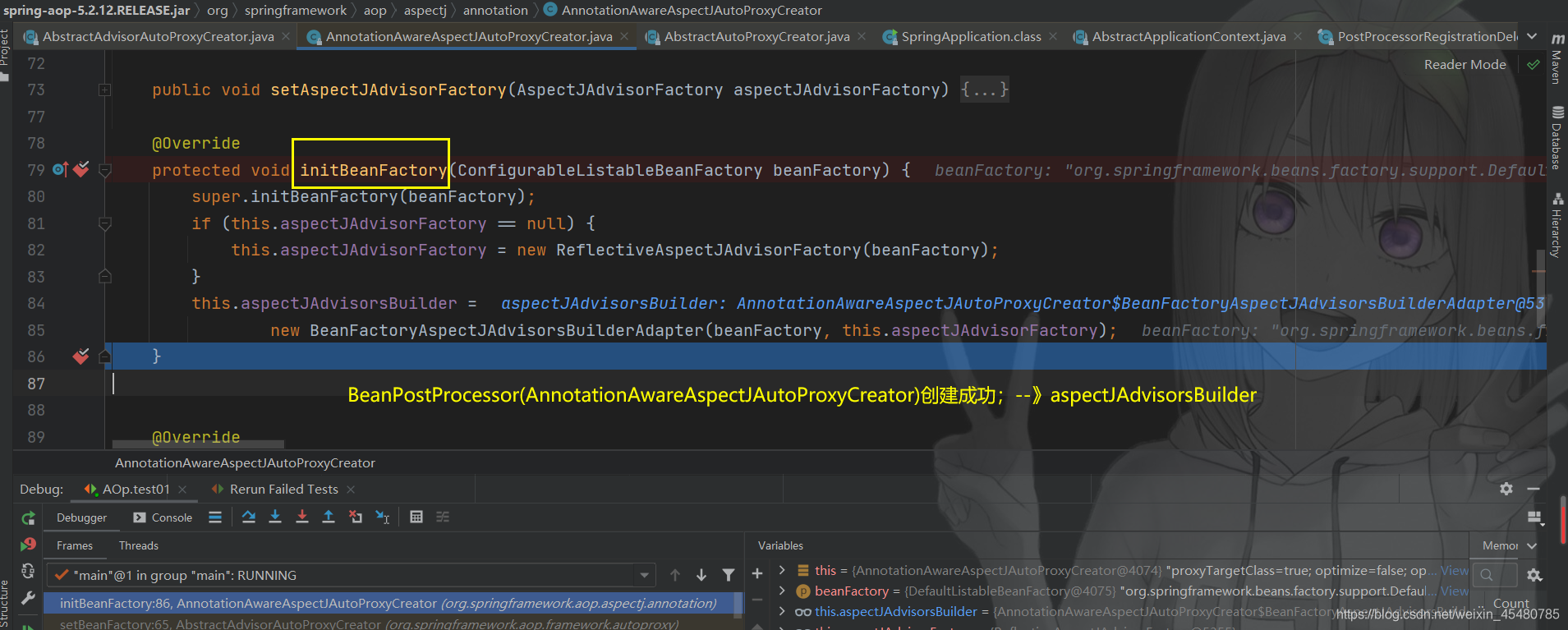
Task: Open the Database tool window
Action: (x=1557, y=137)
